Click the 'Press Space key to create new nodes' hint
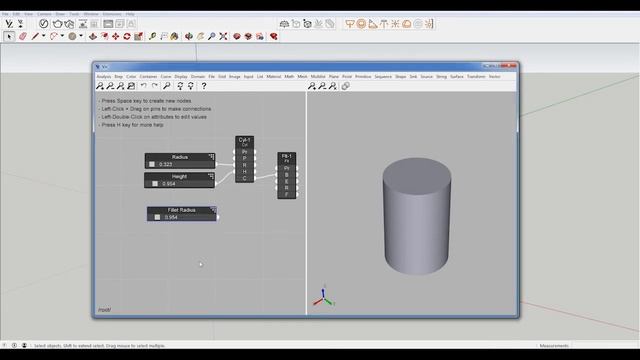Image resolution: width=640 pixels, height=360 pixels. 146,101
